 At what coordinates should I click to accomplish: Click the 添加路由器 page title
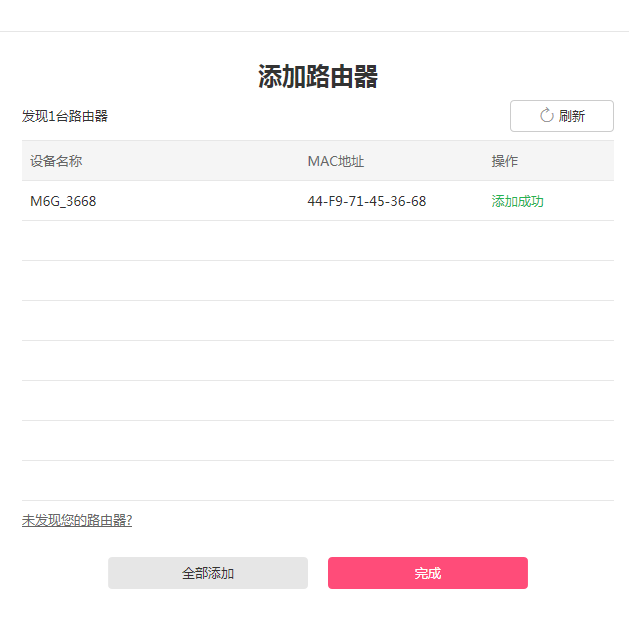[x=318, y=77]
